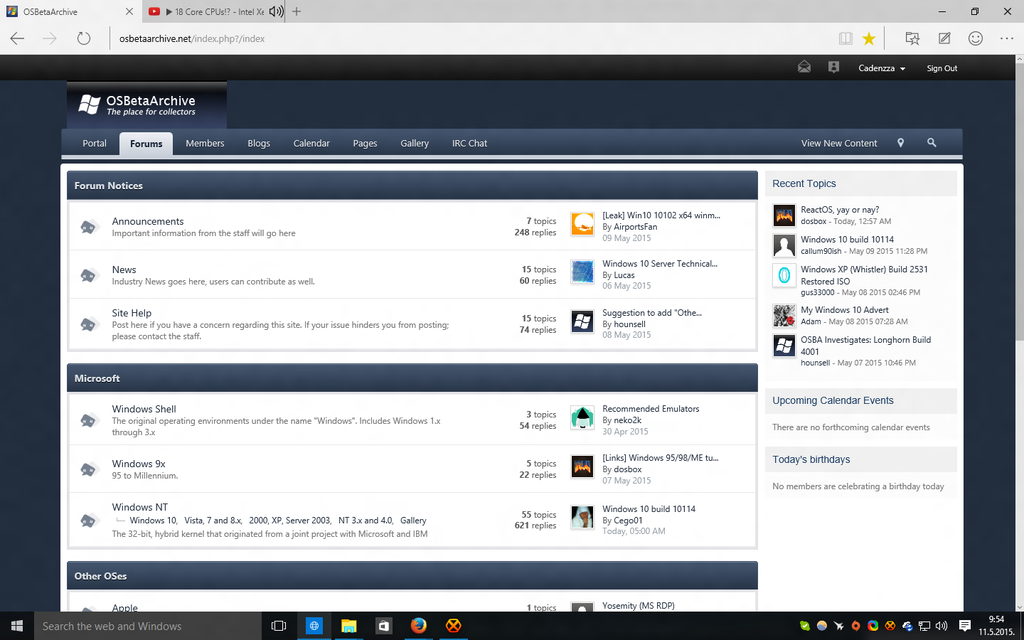
Task: Open the smiley feedback icon
Action: 976,39
